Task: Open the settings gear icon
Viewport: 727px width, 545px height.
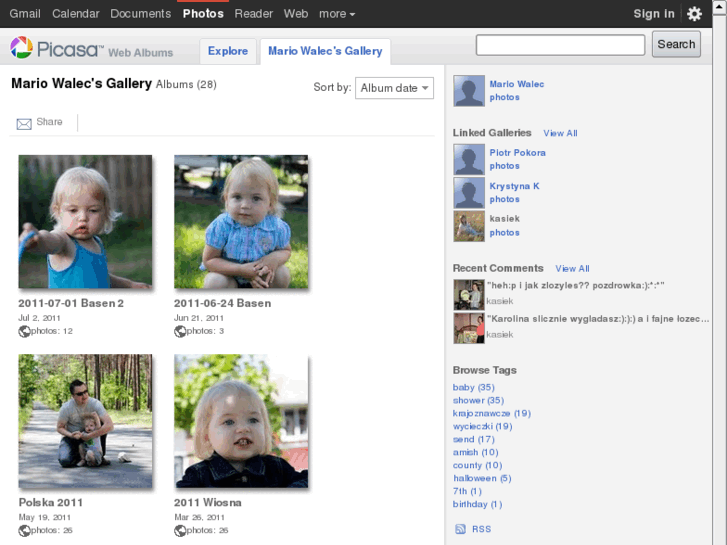Action: click(694, 14)
